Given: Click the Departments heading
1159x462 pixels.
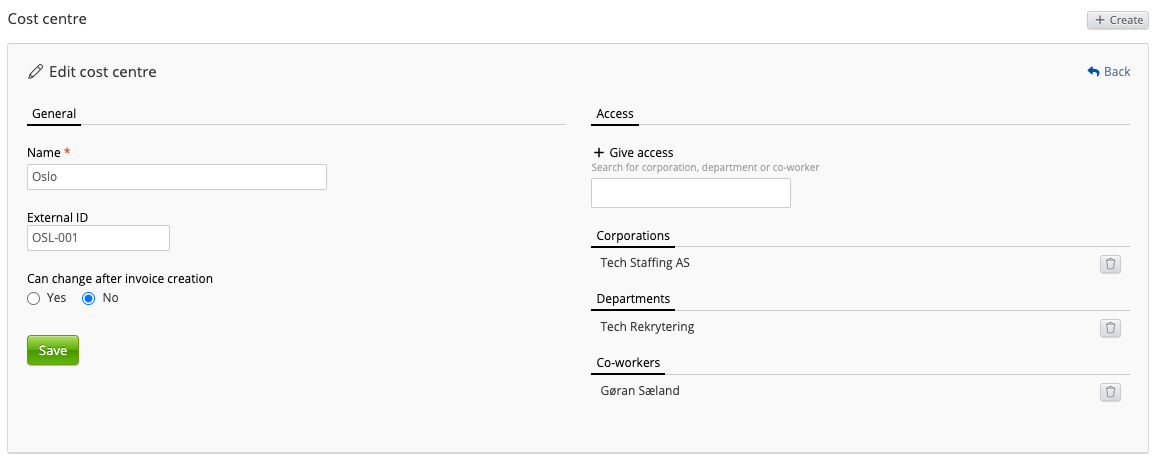Looking at the screenshot, I should click(633, 299).
